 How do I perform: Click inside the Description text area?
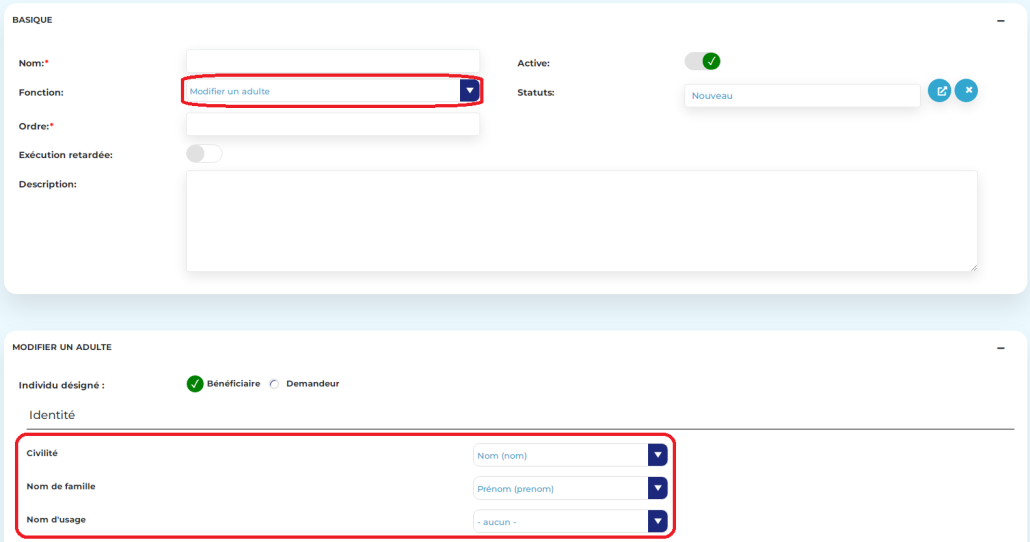click(580, 220)
